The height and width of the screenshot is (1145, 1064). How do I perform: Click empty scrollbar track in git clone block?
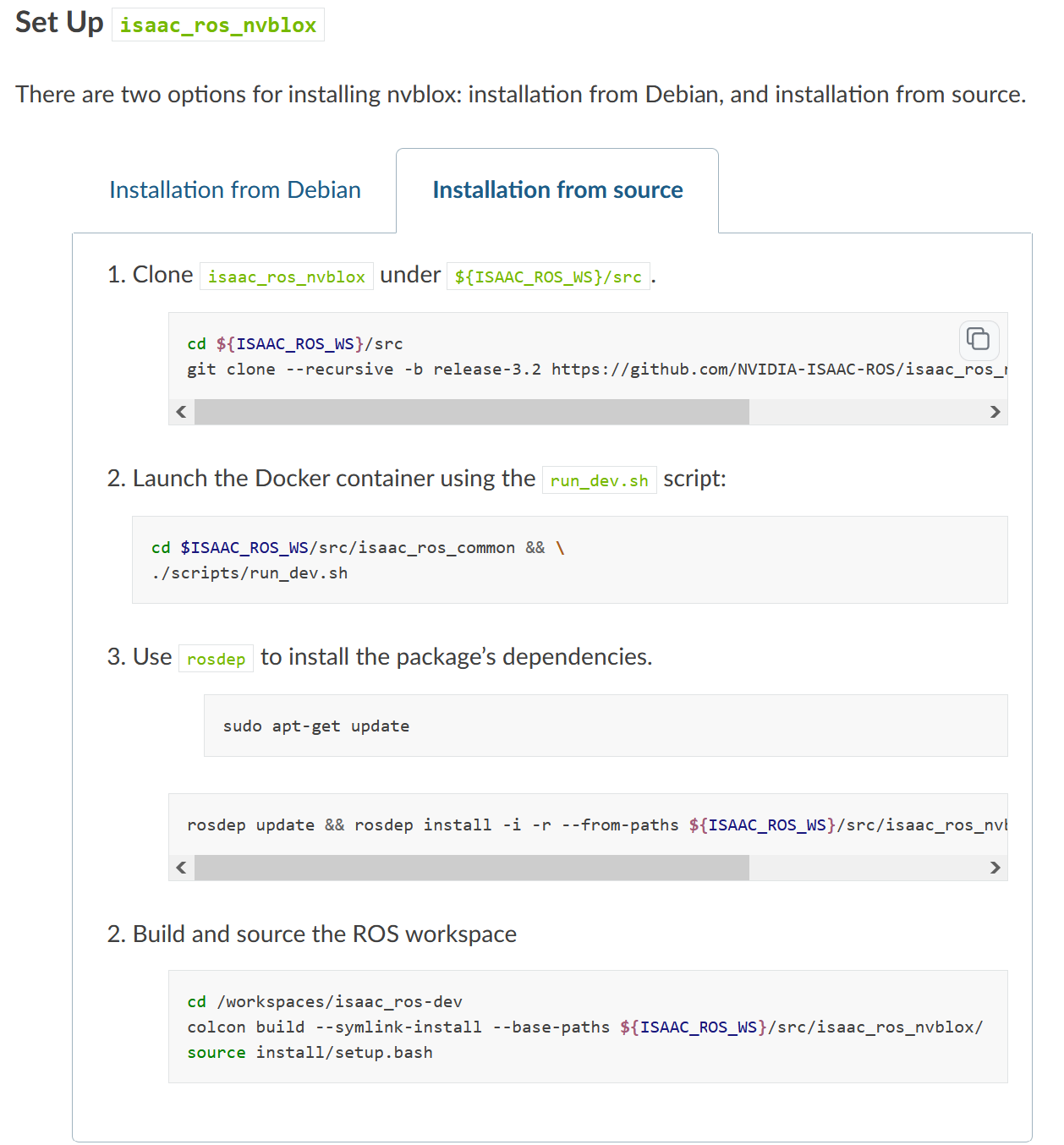pos(863,412)
